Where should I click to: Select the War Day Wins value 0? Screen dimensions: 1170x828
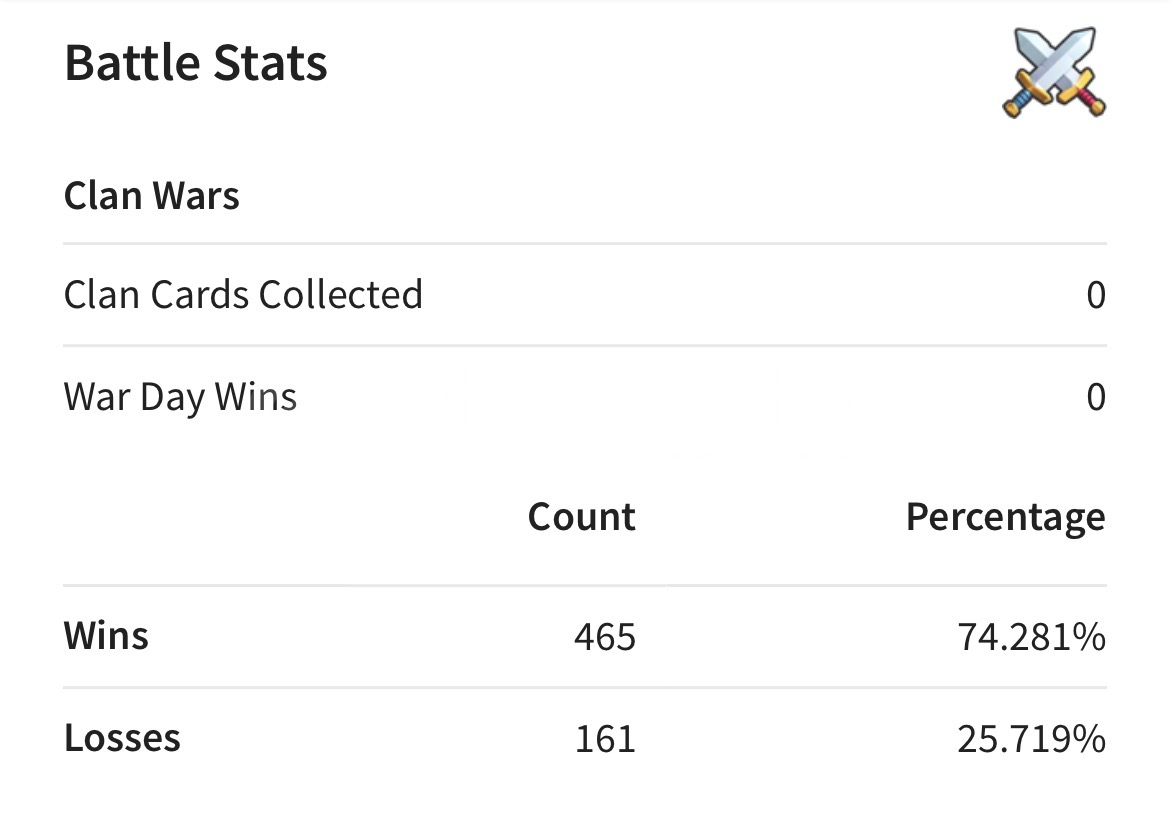coord(1096,398)
